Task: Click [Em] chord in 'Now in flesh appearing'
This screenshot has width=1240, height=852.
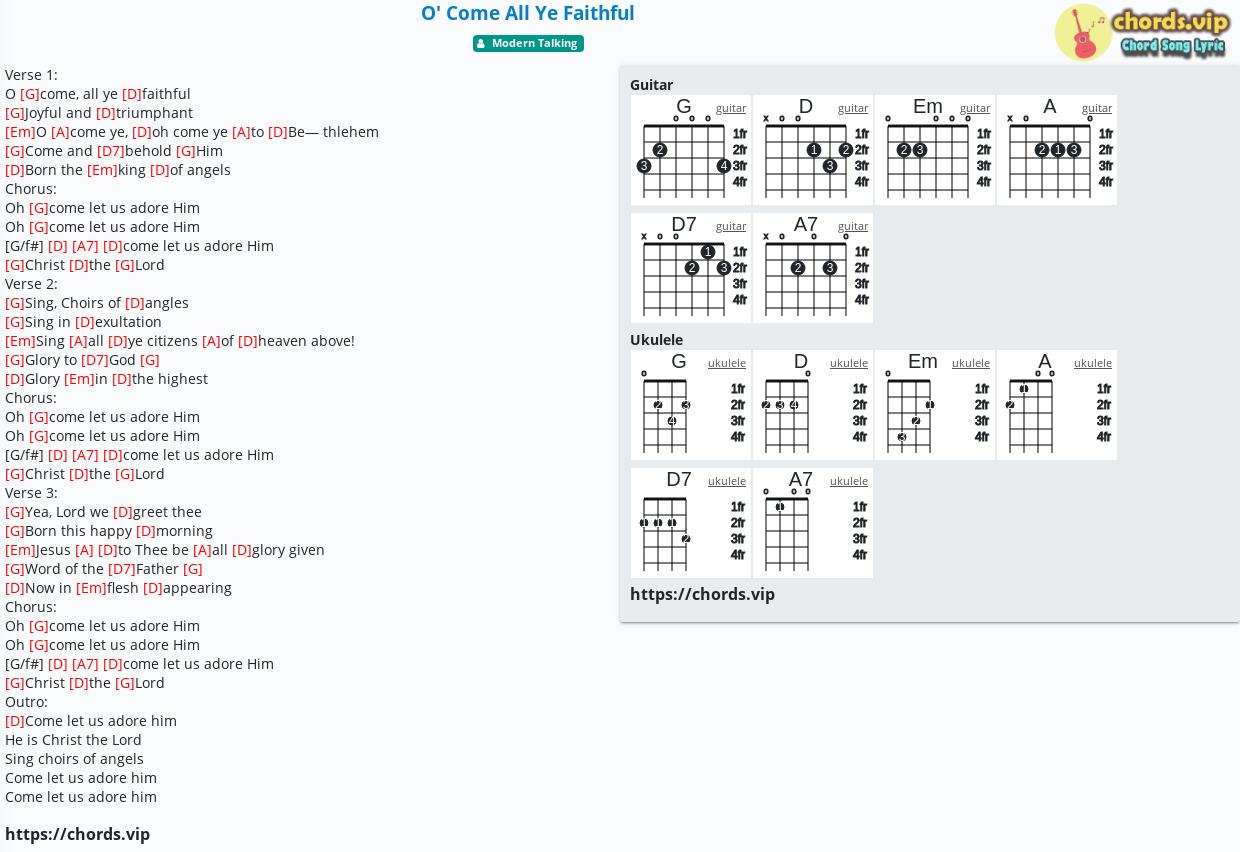Action: [x=91, y=588]
